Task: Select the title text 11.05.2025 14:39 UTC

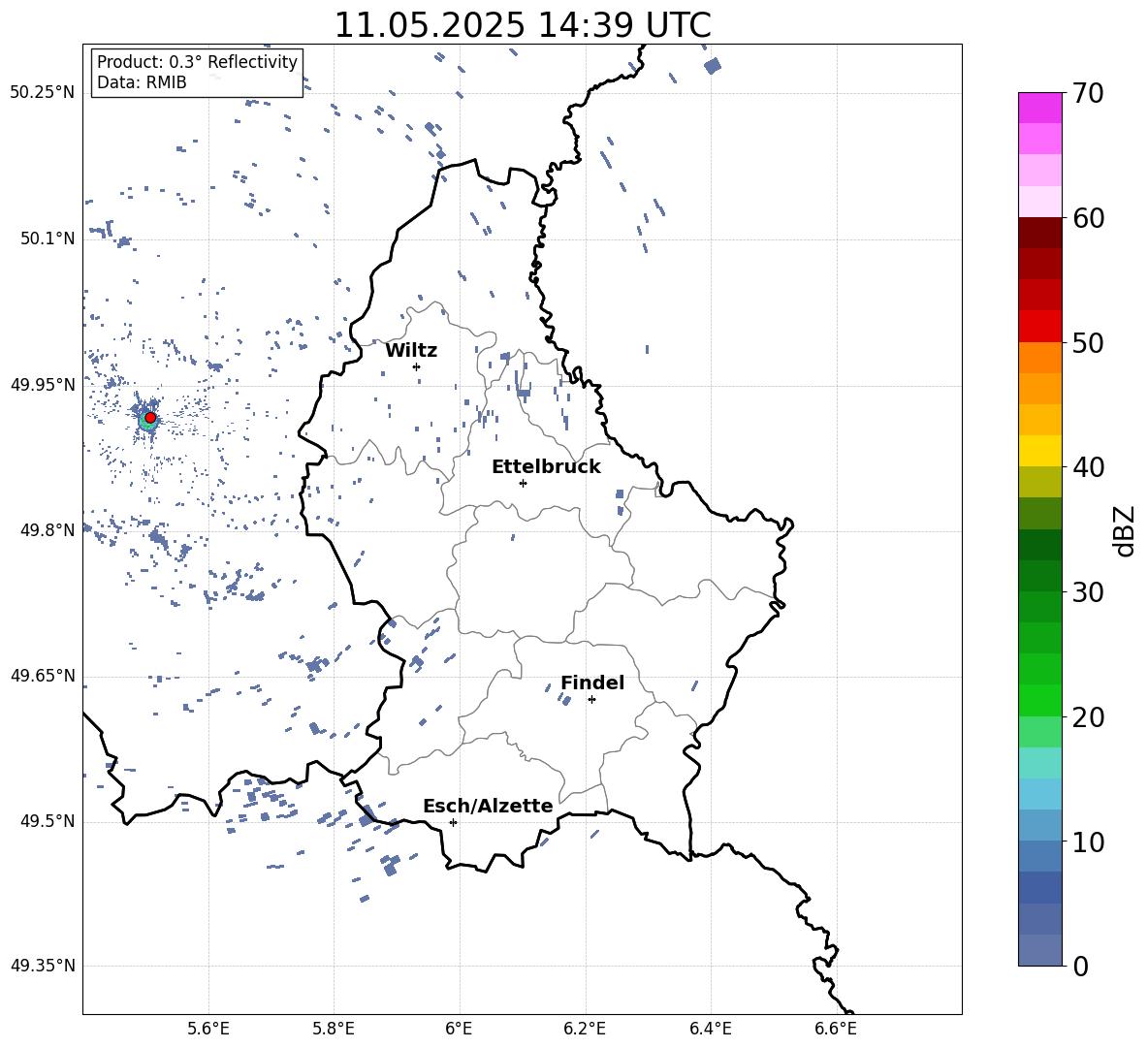Action: point(523,25)
